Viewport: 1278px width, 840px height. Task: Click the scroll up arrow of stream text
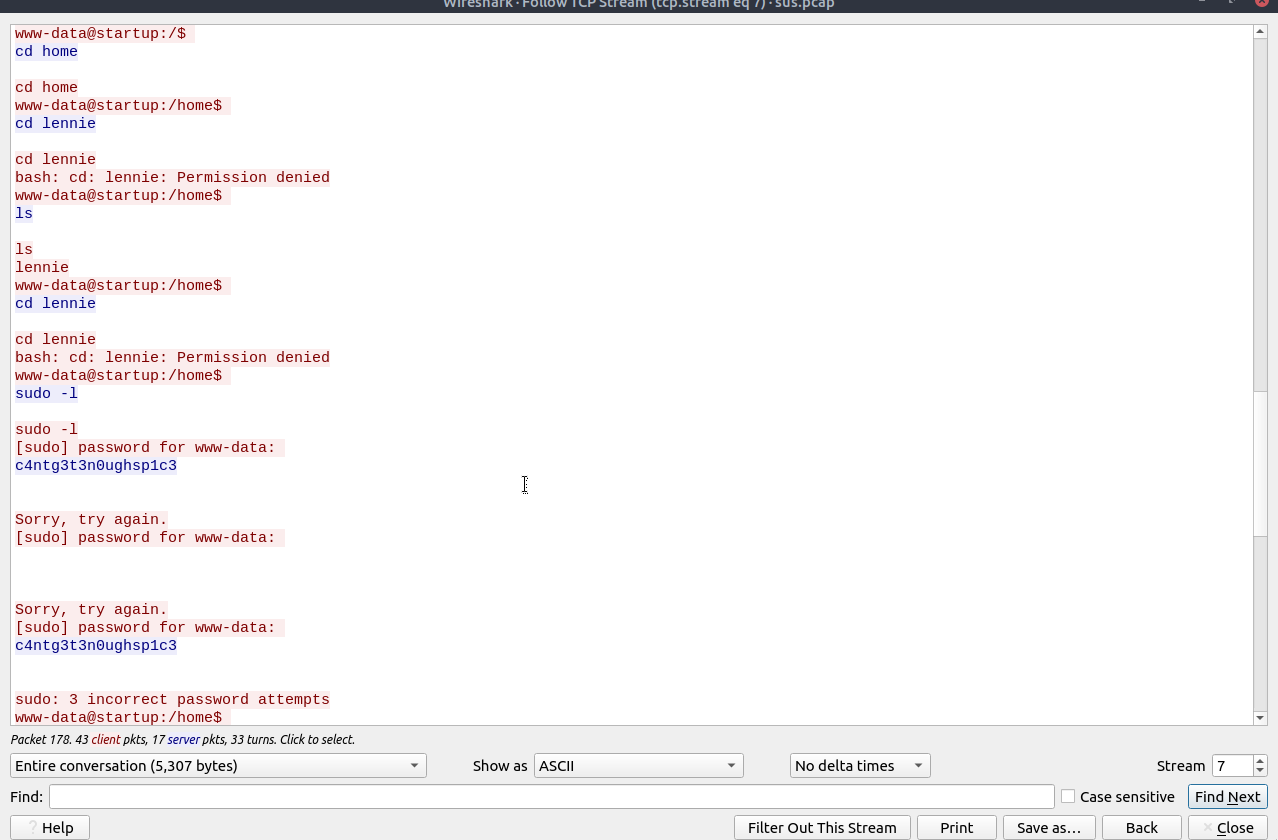(1260, 32)
